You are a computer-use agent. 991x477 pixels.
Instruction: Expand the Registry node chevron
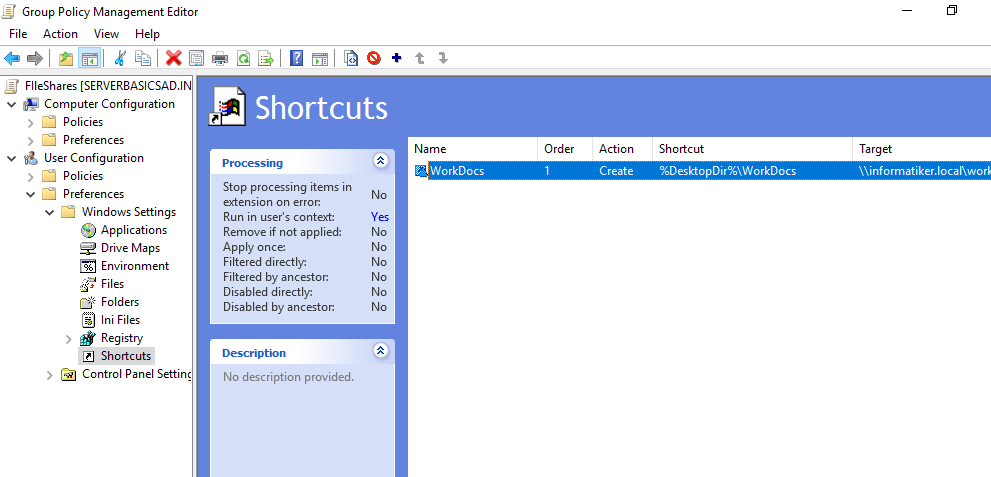[x=69, y=339]
